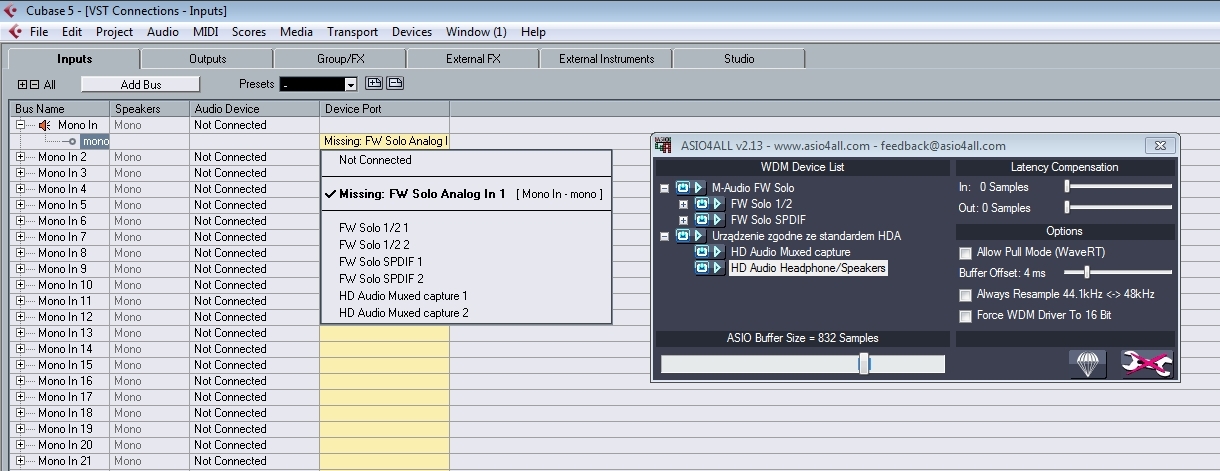
Task: Click play arrow beside FW Solo SPDIF
Action: [718, 220]
